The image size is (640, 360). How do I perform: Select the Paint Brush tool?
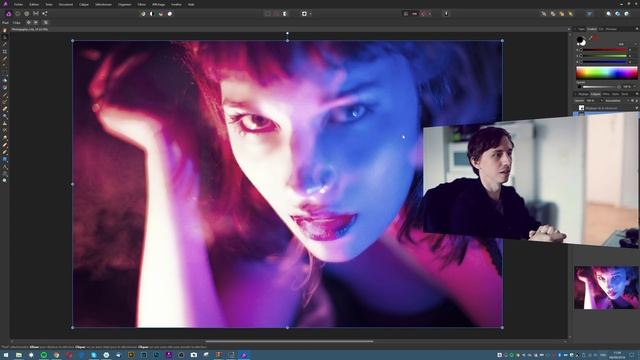pos(5,95)
